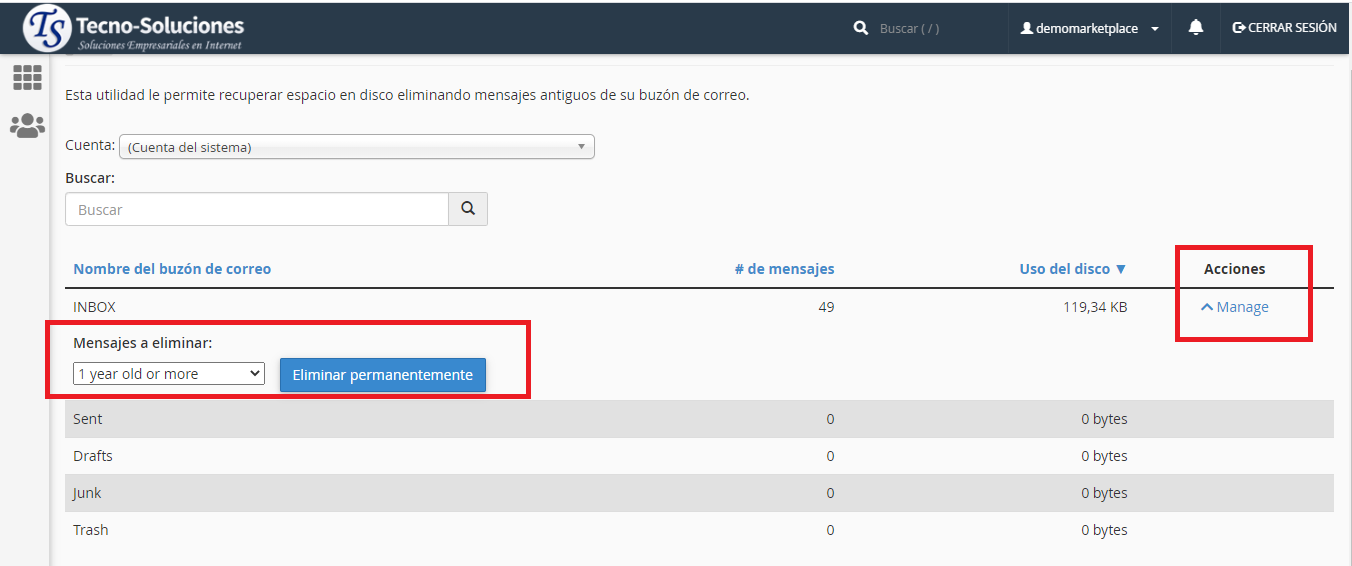
Task: Click Eliminar permanentemente button
Action: [383, 375]
